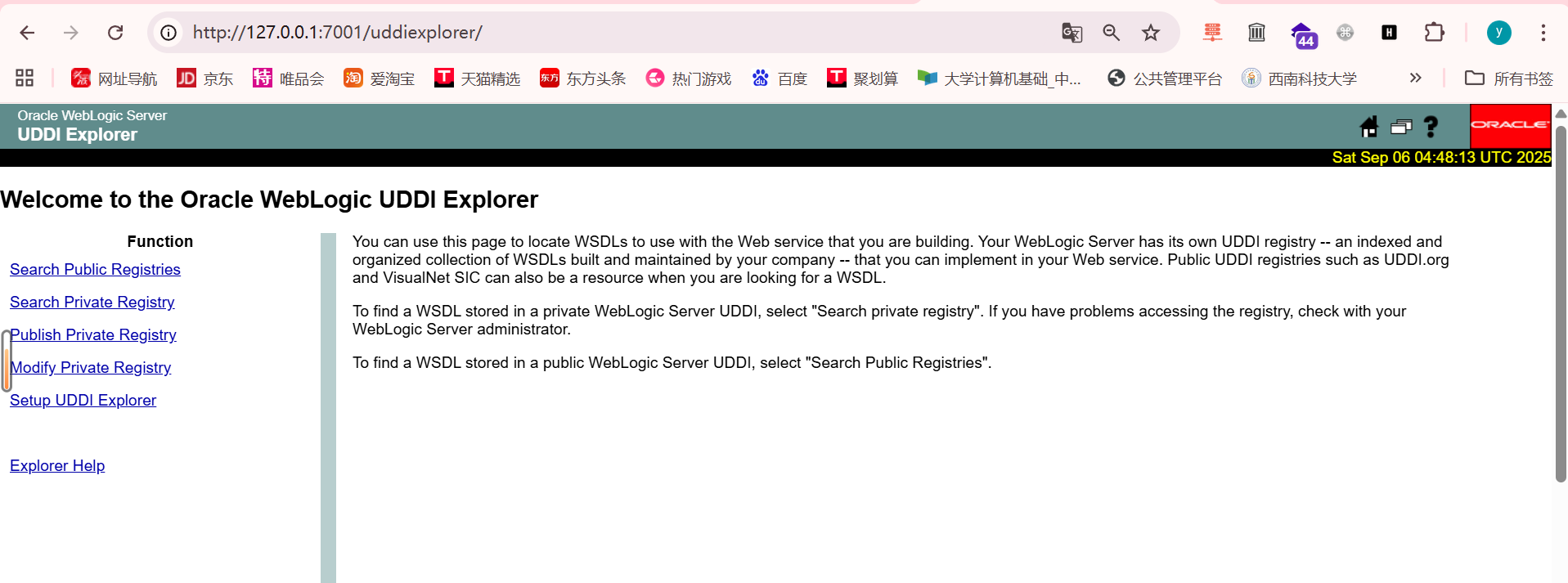Open the 所有书签 folder
This screenshot has height=583, width=1568.
tap(1508, 78)
